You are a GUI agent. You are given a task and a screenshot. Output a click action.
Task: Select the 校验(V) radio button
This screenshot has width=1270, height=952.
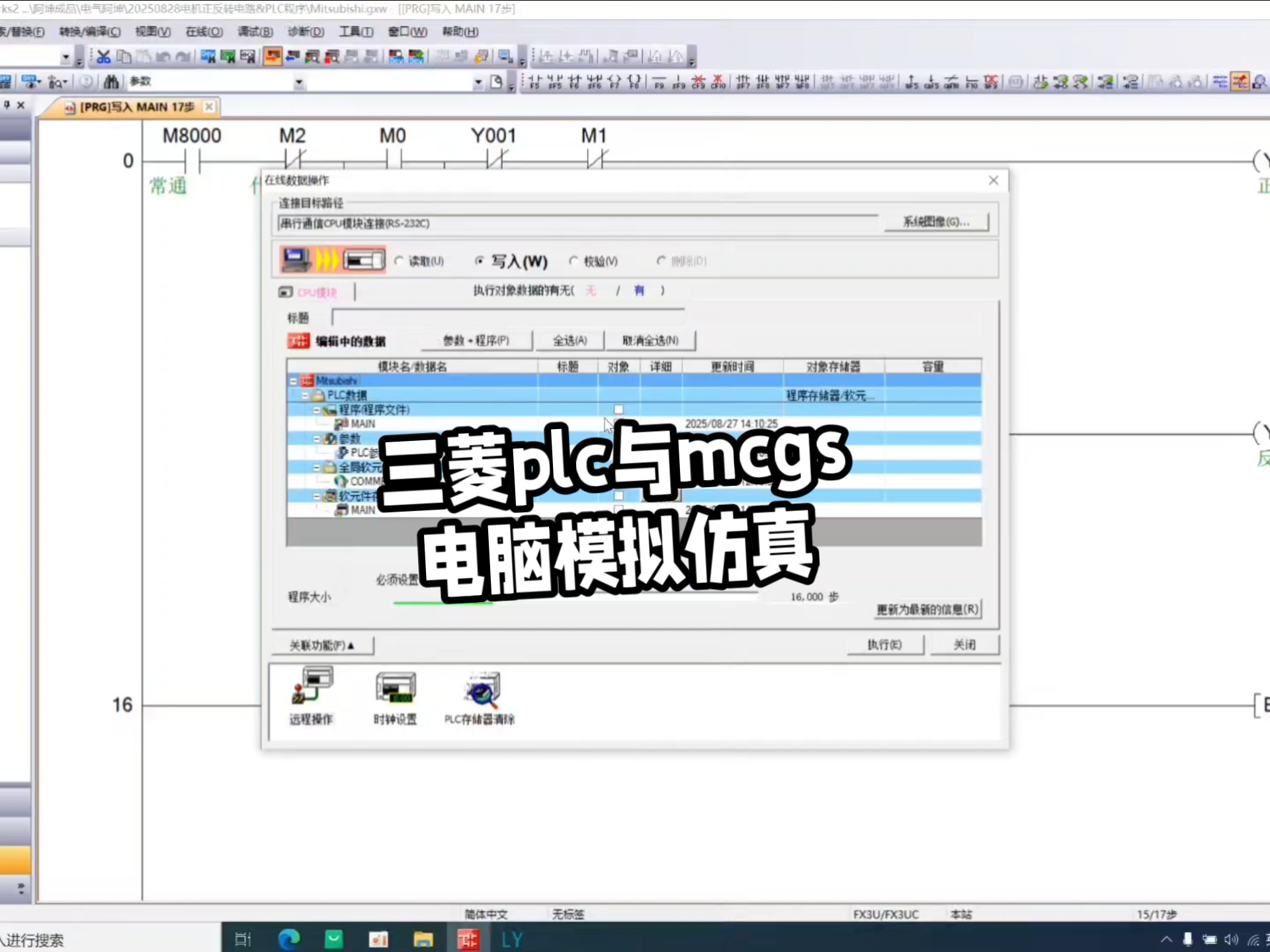pyautogui.click(x=573, y=261)
